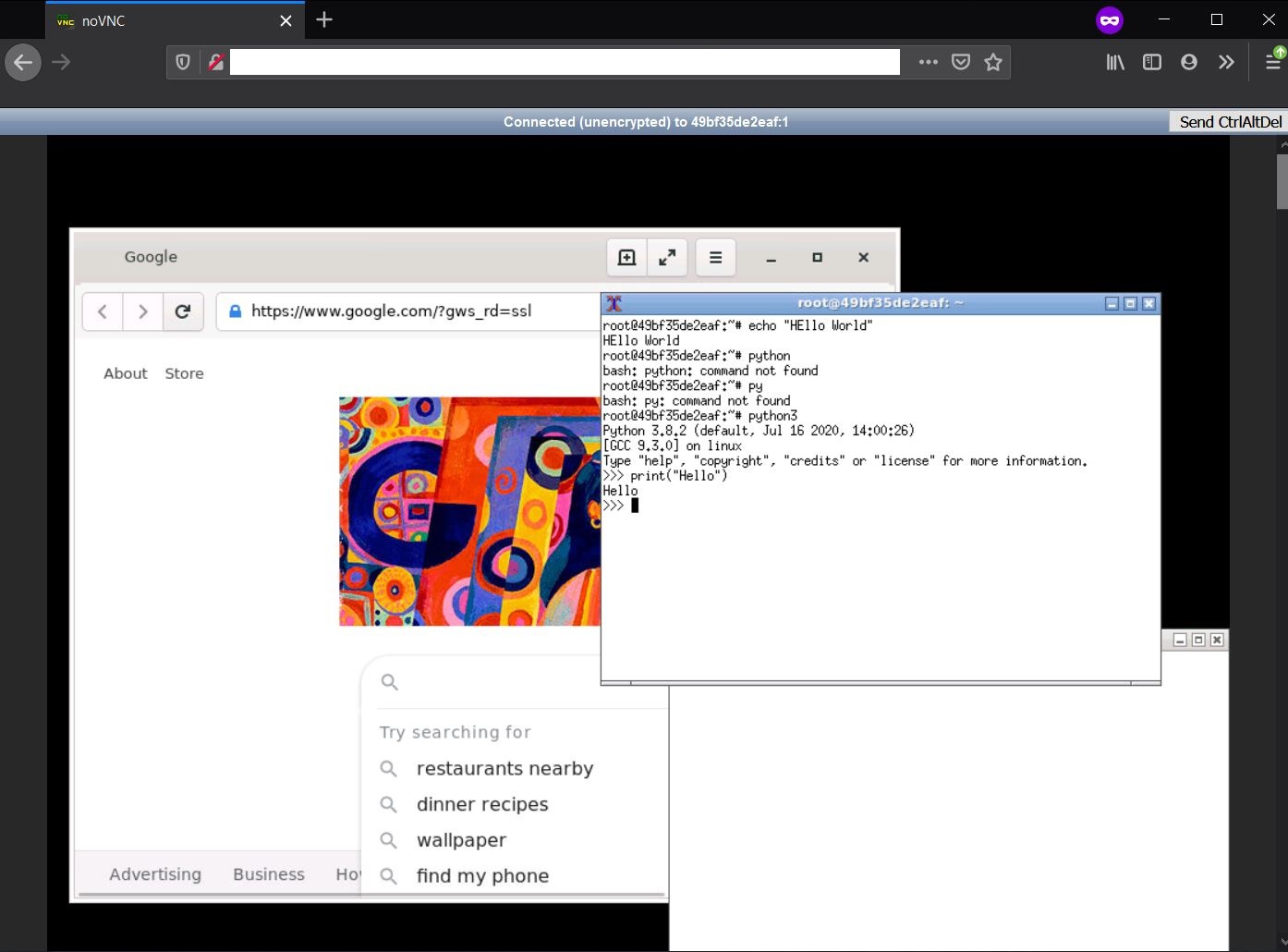Click the 'Python 3.8.2' version line

coord(759,431)
